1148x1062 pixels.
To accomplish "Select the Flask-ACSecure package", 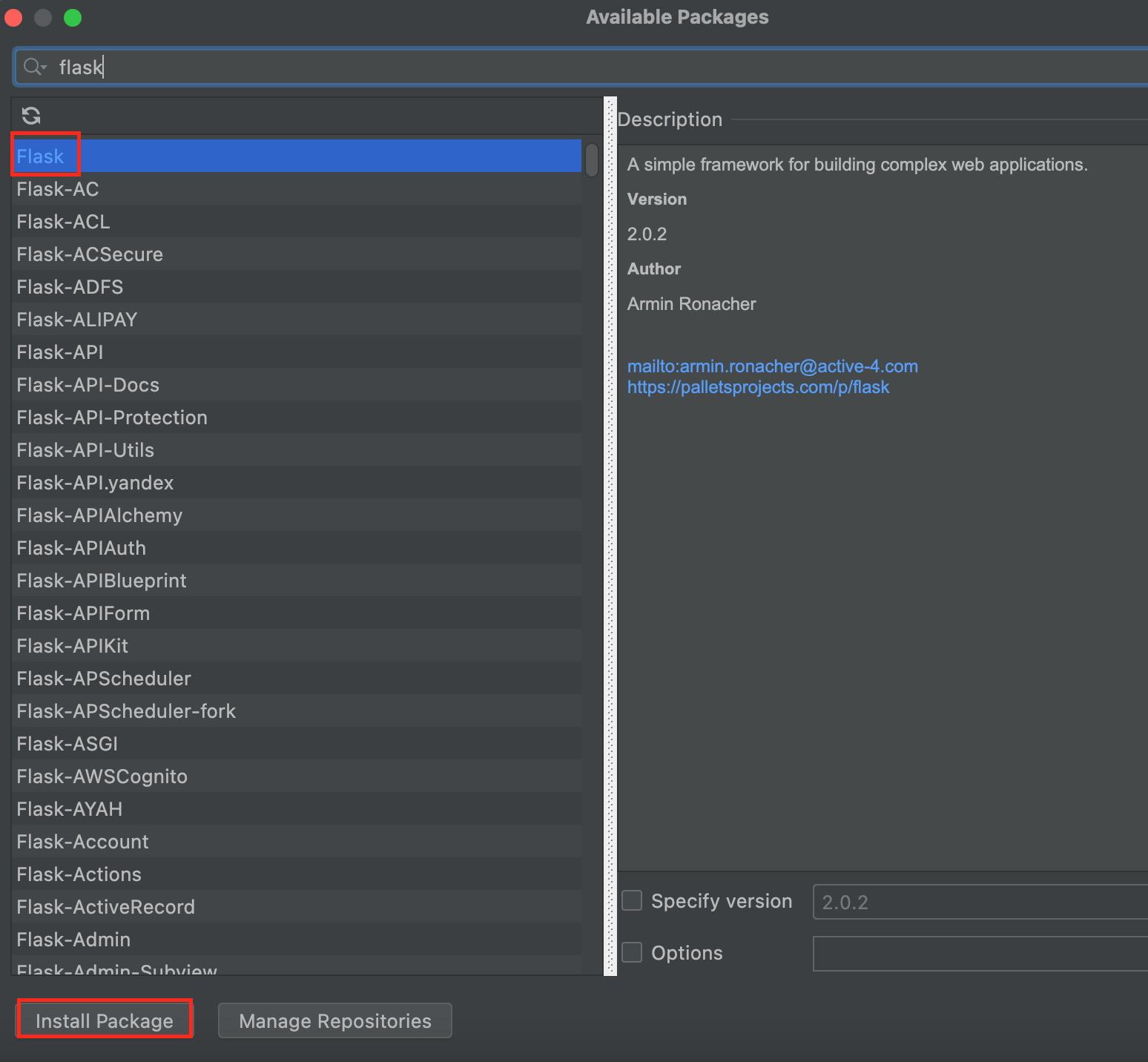I will pos(297,254).
